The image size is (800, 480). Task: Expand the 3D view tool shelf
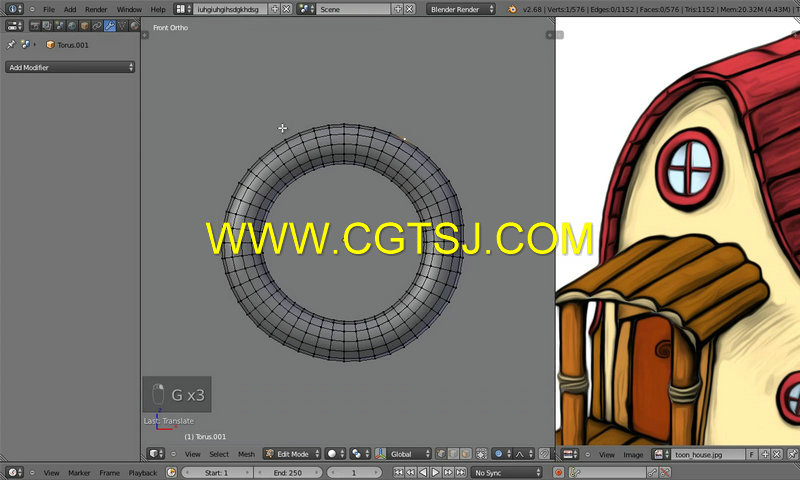pos(145,35)
